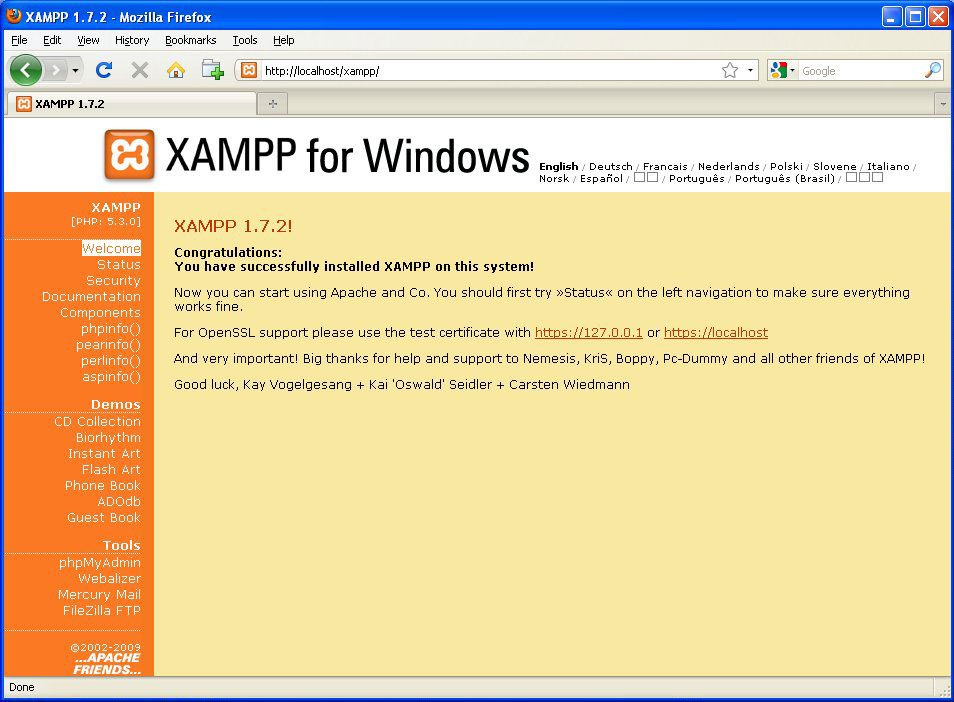Open Documentation from the sidebar
This screenshot has width=954, height=702.
[x=91, y=296]
